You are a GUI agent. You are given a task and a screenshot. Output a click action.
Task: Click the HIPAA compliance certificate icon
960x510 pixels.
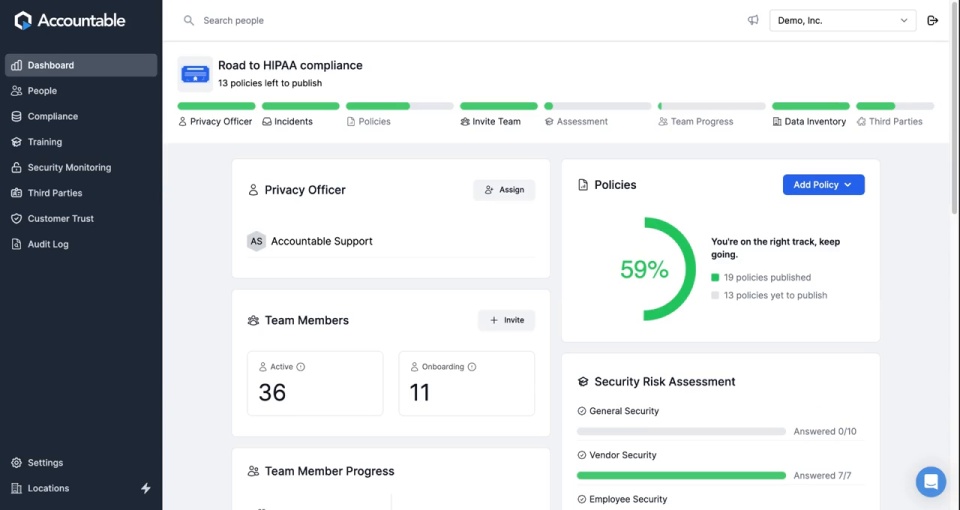pos(195,74)
